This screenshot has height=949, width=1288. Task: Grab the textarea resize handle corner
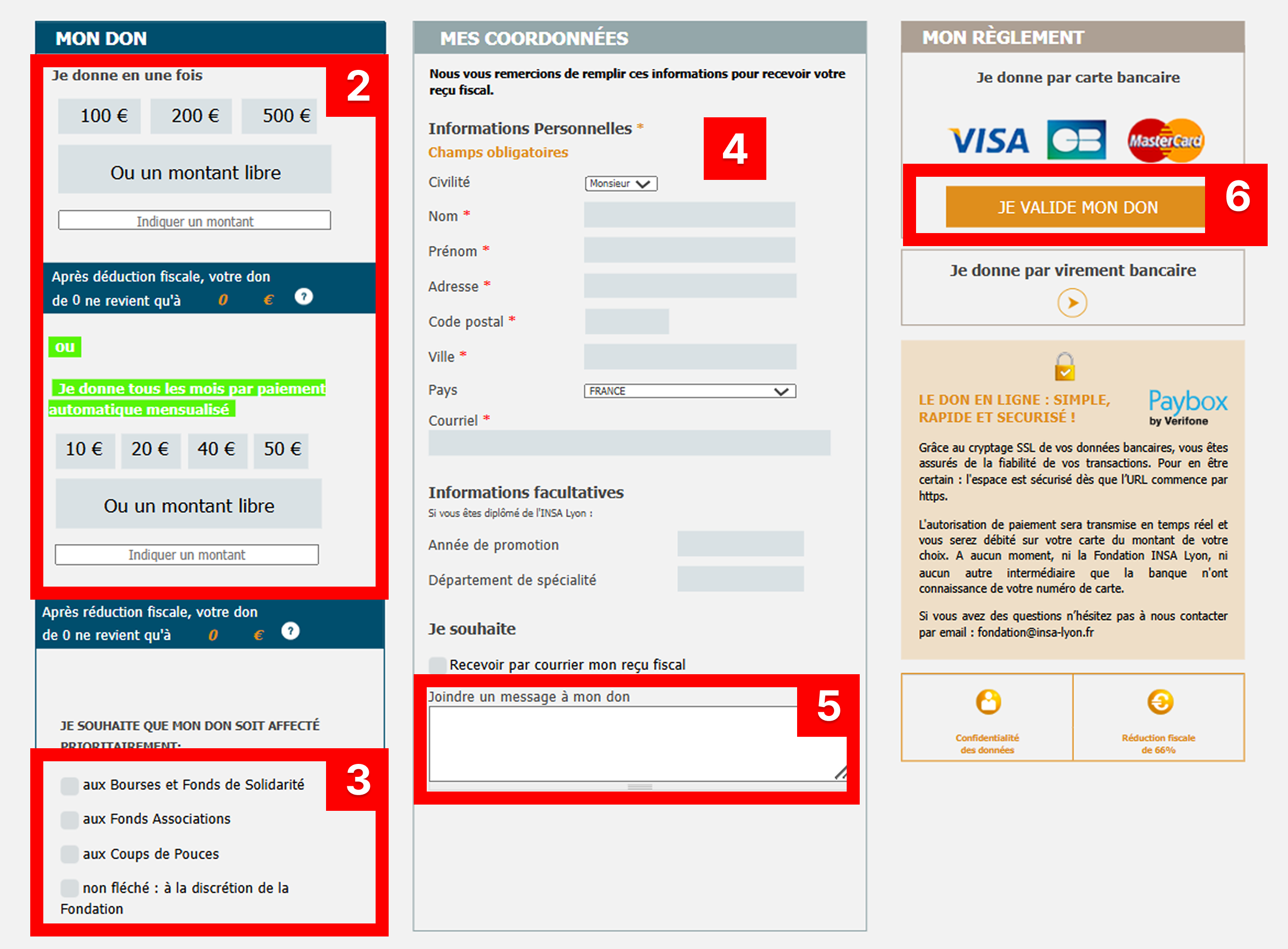(840, 773)
